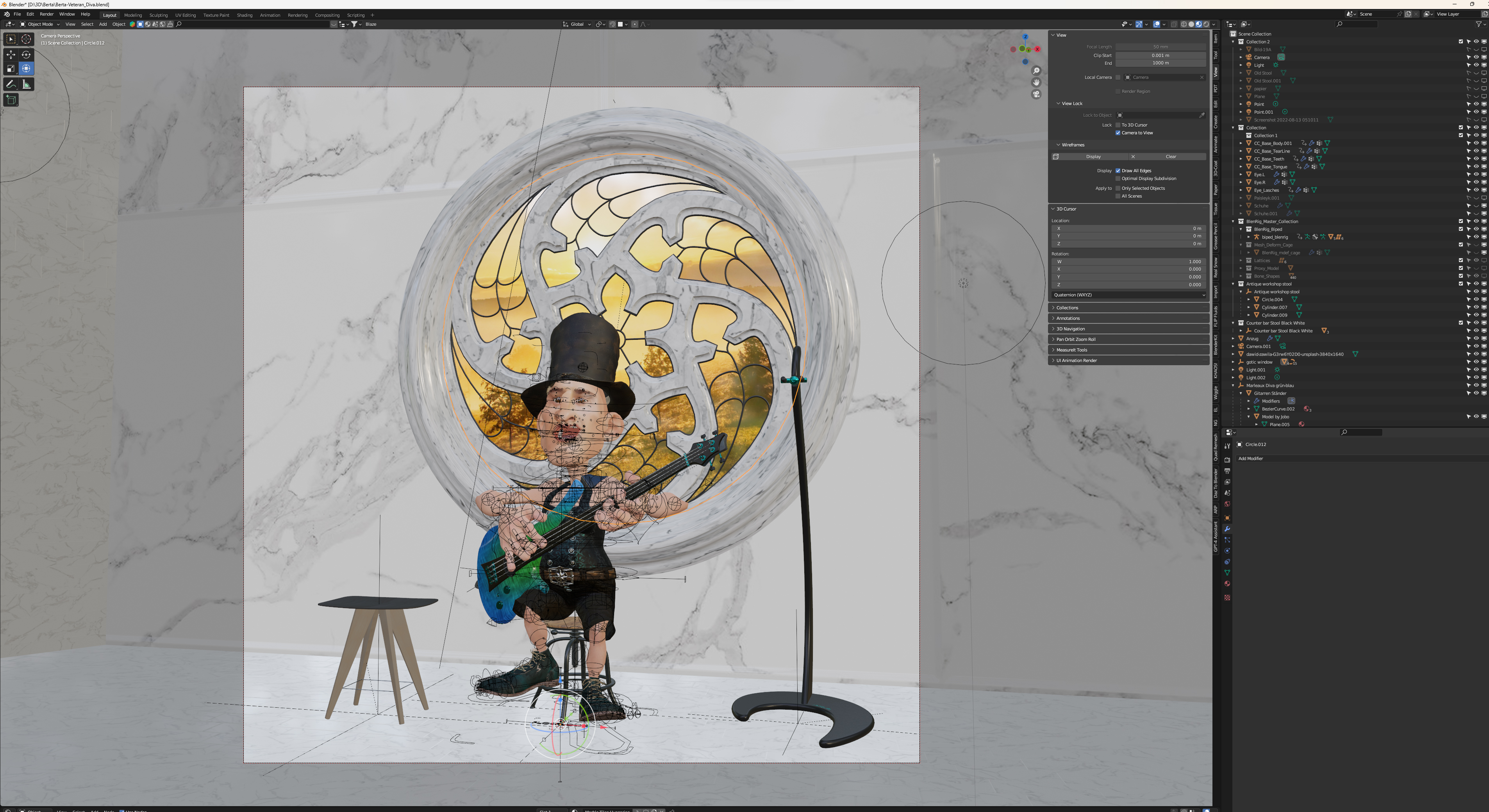
Task: Adjust the Clip Start value field
Action: (1160, 55)
